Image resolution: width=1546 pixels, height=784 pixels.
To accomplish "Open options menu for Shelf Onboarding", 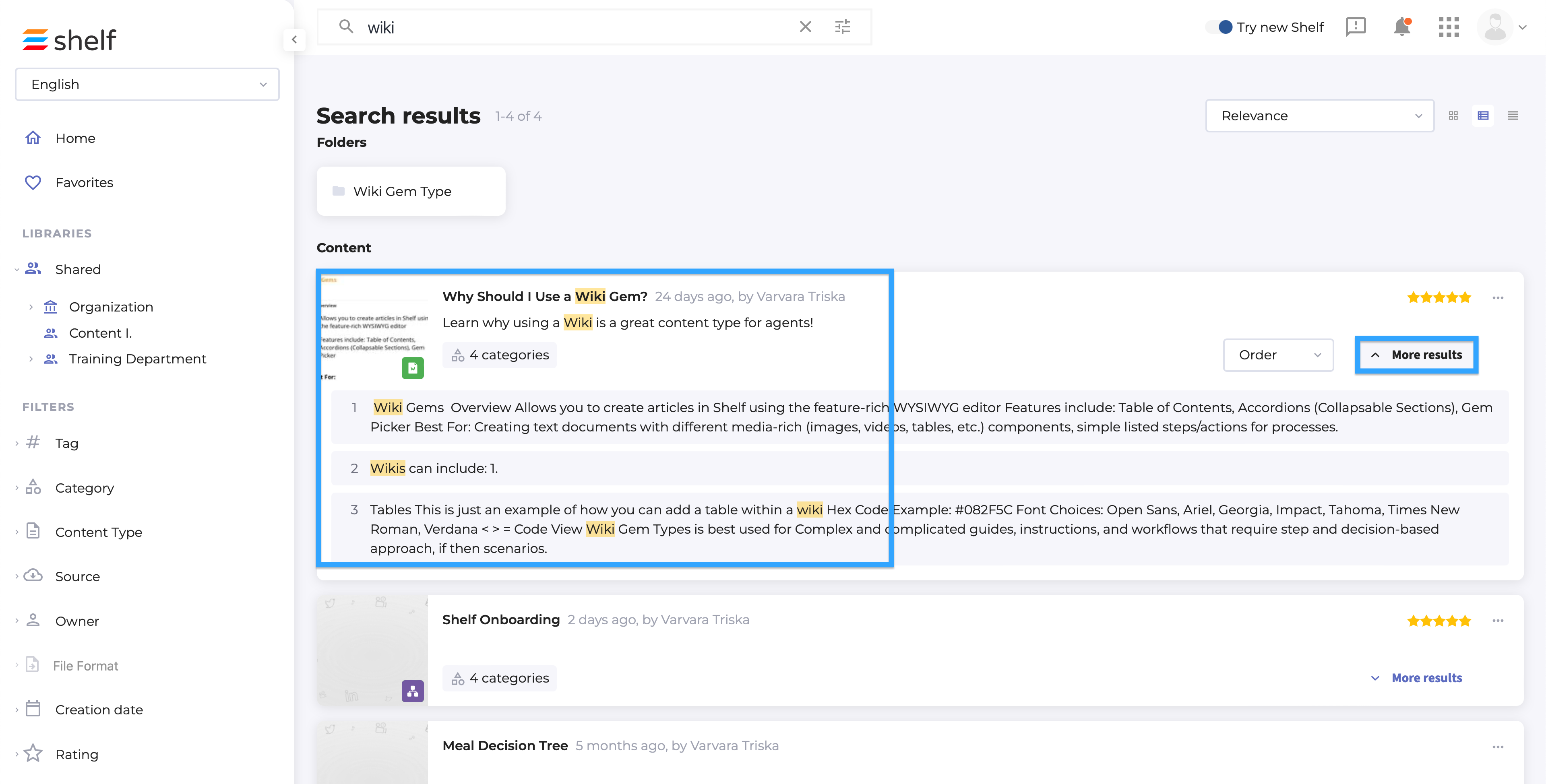I will pyautogui.click(x=1497, y=621).
